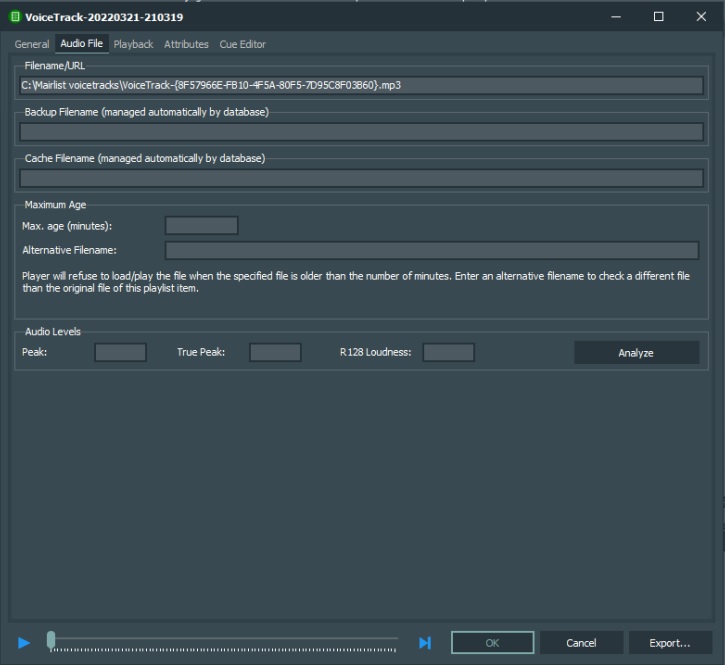
Task: Open the Attributes tab
Action: coord(186,44)
